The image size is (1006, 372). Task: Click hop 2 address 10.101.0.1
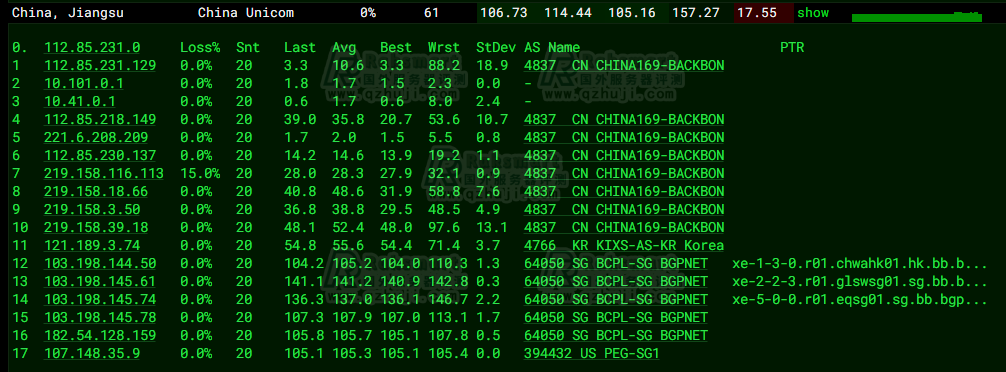[x=84, y=83]
